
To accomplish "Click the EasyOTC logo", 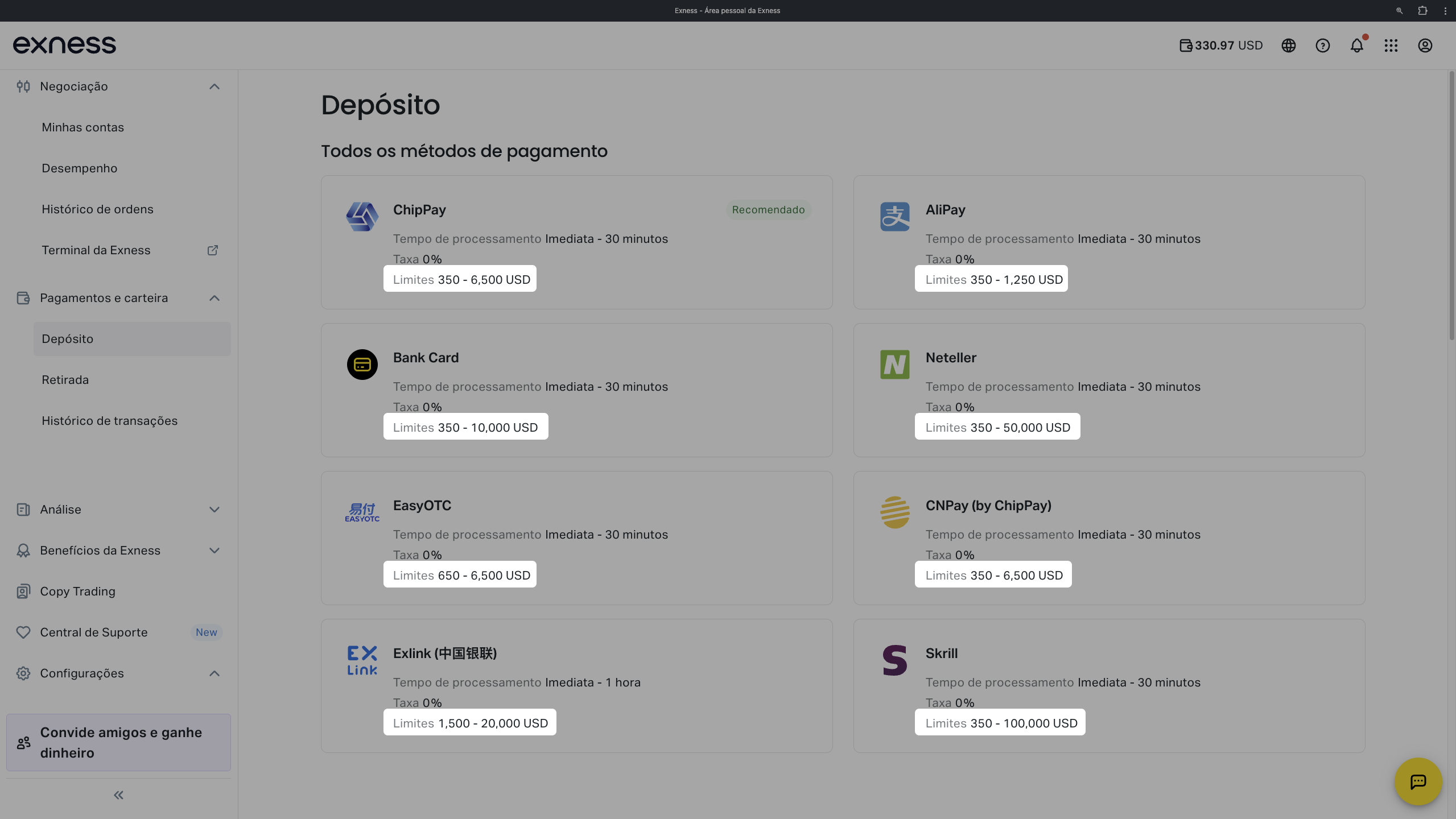I will [362, 512].
